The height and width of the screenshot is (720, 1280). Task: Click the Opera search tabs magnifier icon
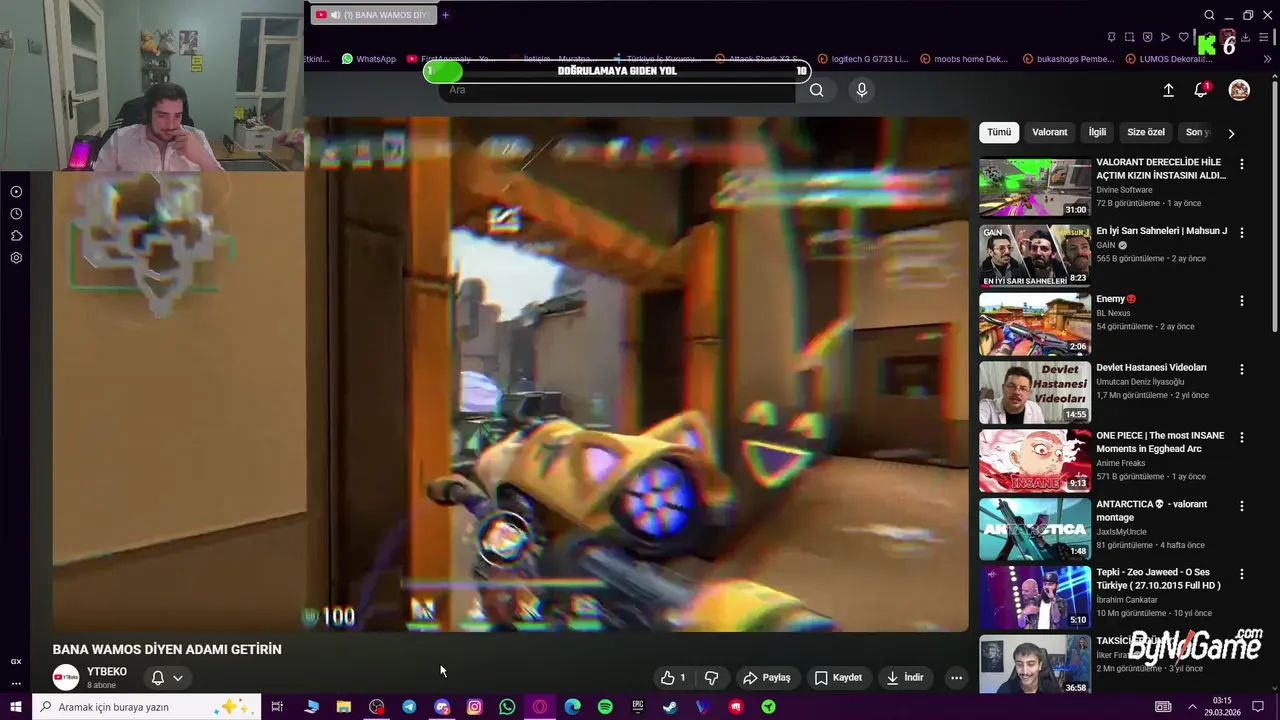coord(1209,15)
